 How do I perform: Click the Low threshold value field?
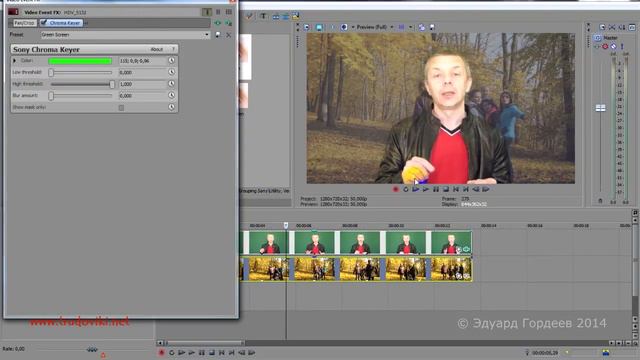point(142,73)
